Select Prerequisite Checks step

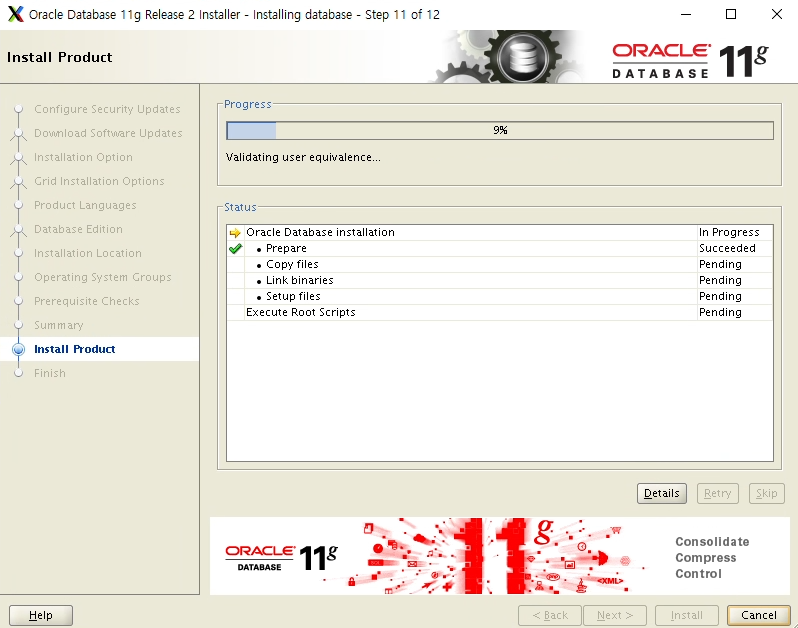pyautogui.click(x=87, y=301)
